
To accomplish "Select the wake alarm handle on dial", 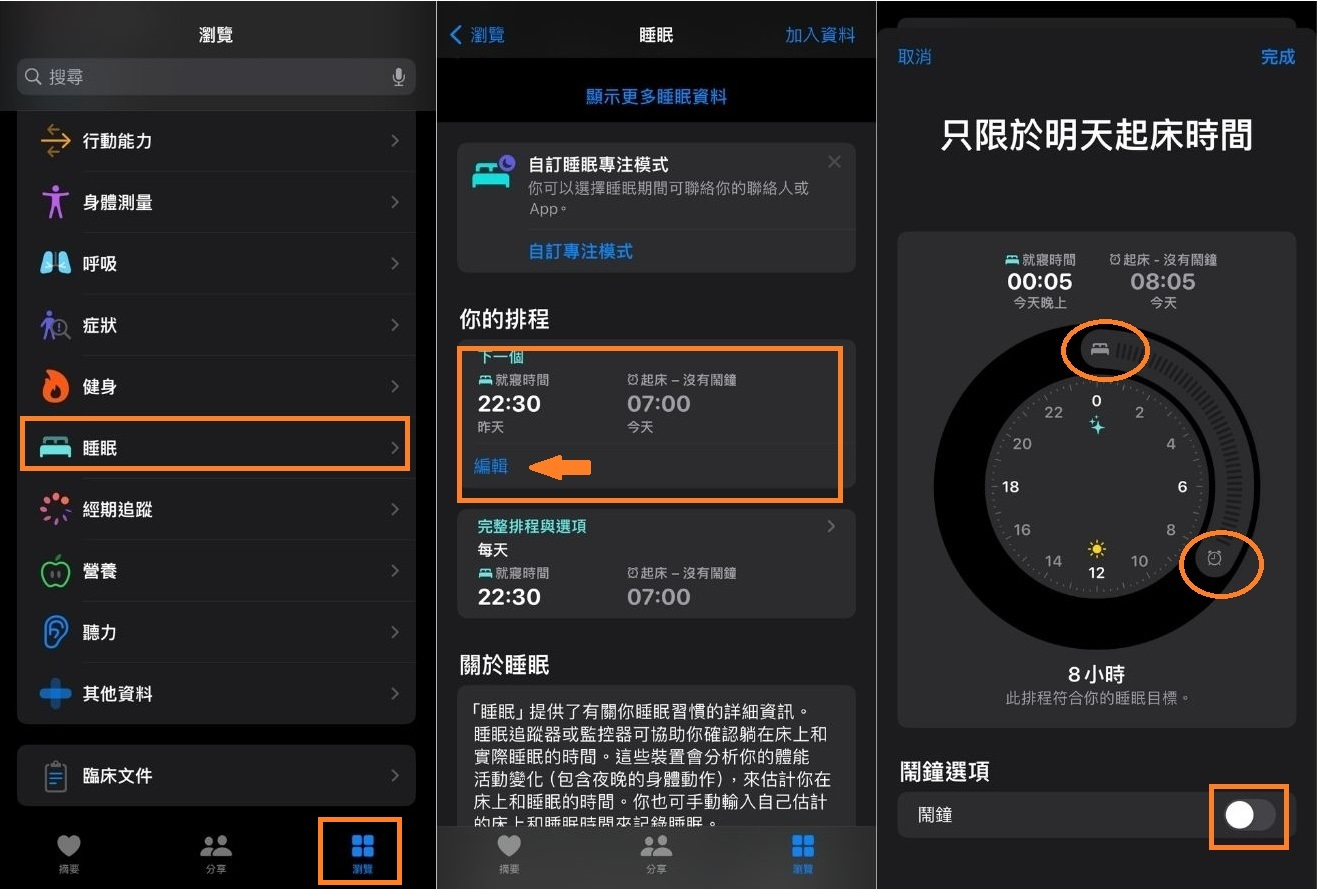I will 1214,559.
